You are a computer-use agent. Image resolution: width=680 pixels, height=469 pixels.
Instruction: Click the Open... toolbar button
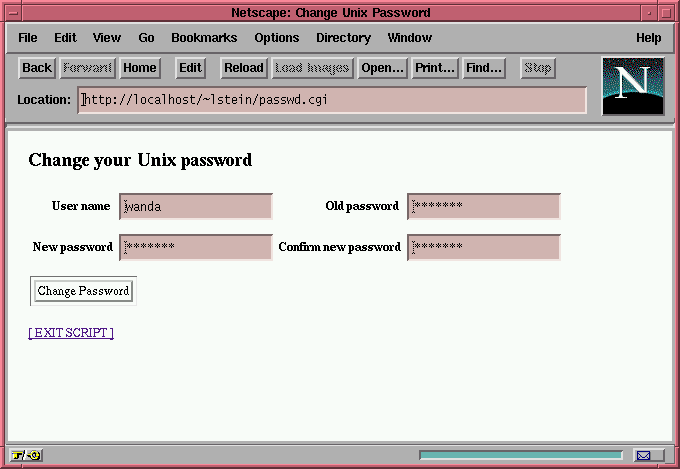tap(382, 68)
